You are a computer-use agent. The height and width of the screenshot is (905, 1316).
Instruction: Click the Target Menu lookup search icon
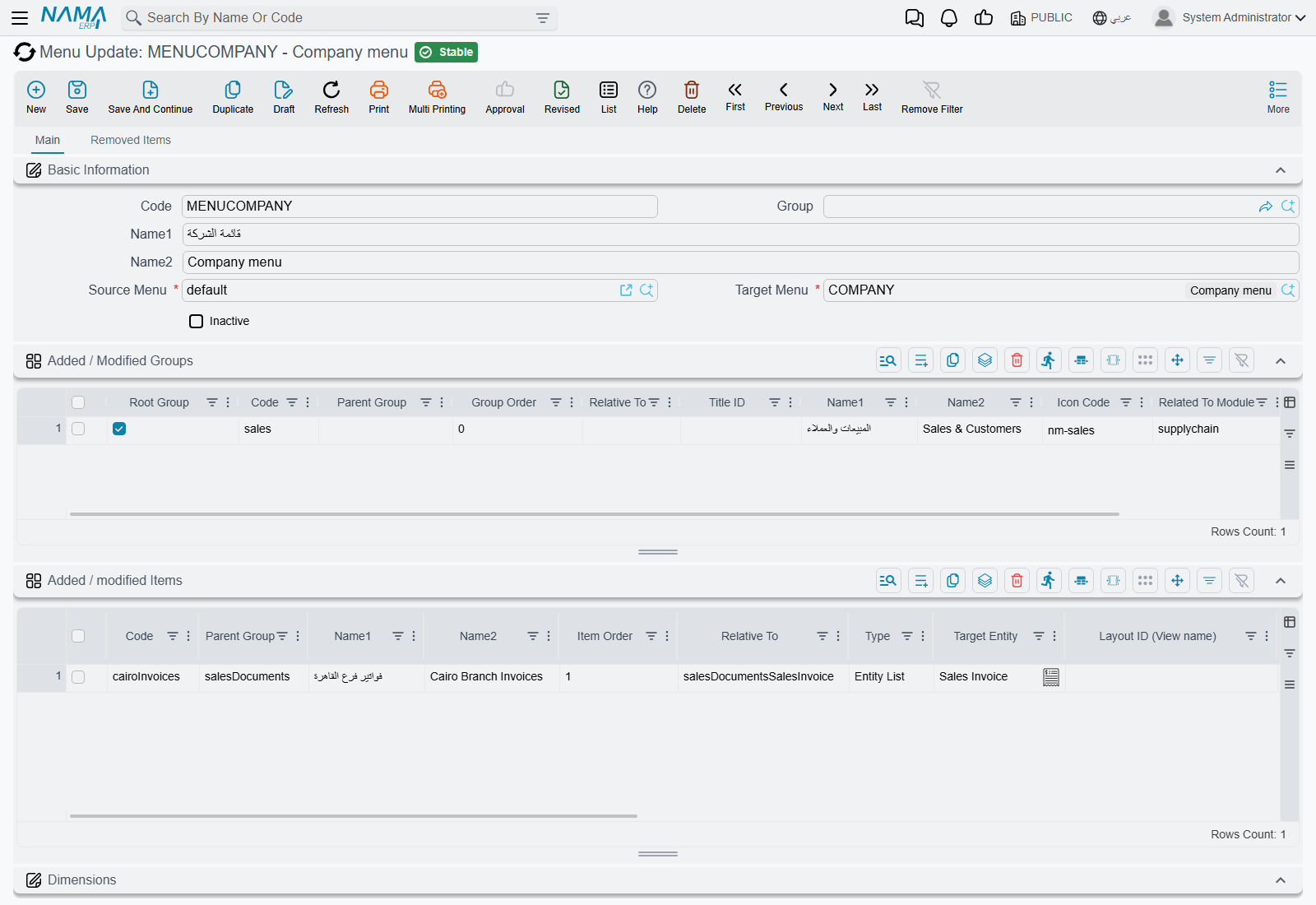(x=1288, y=290)
